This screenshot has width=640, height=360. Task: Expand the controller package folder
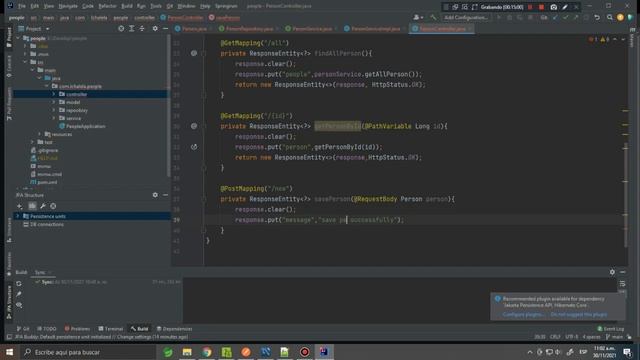[53, 94]
